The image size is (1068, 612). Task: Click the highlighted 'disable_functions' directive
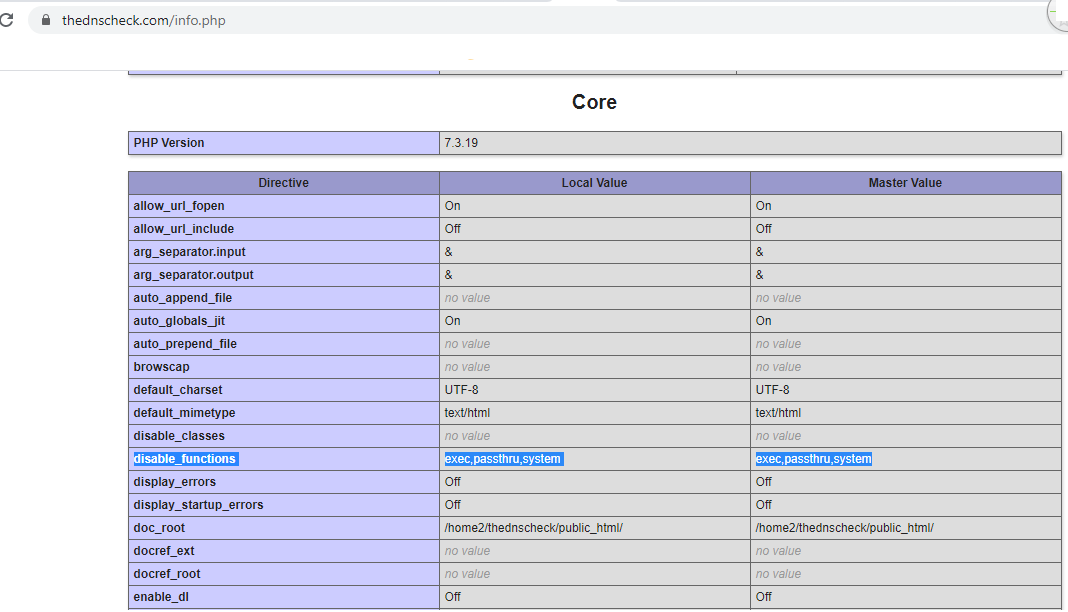[185, 460]
